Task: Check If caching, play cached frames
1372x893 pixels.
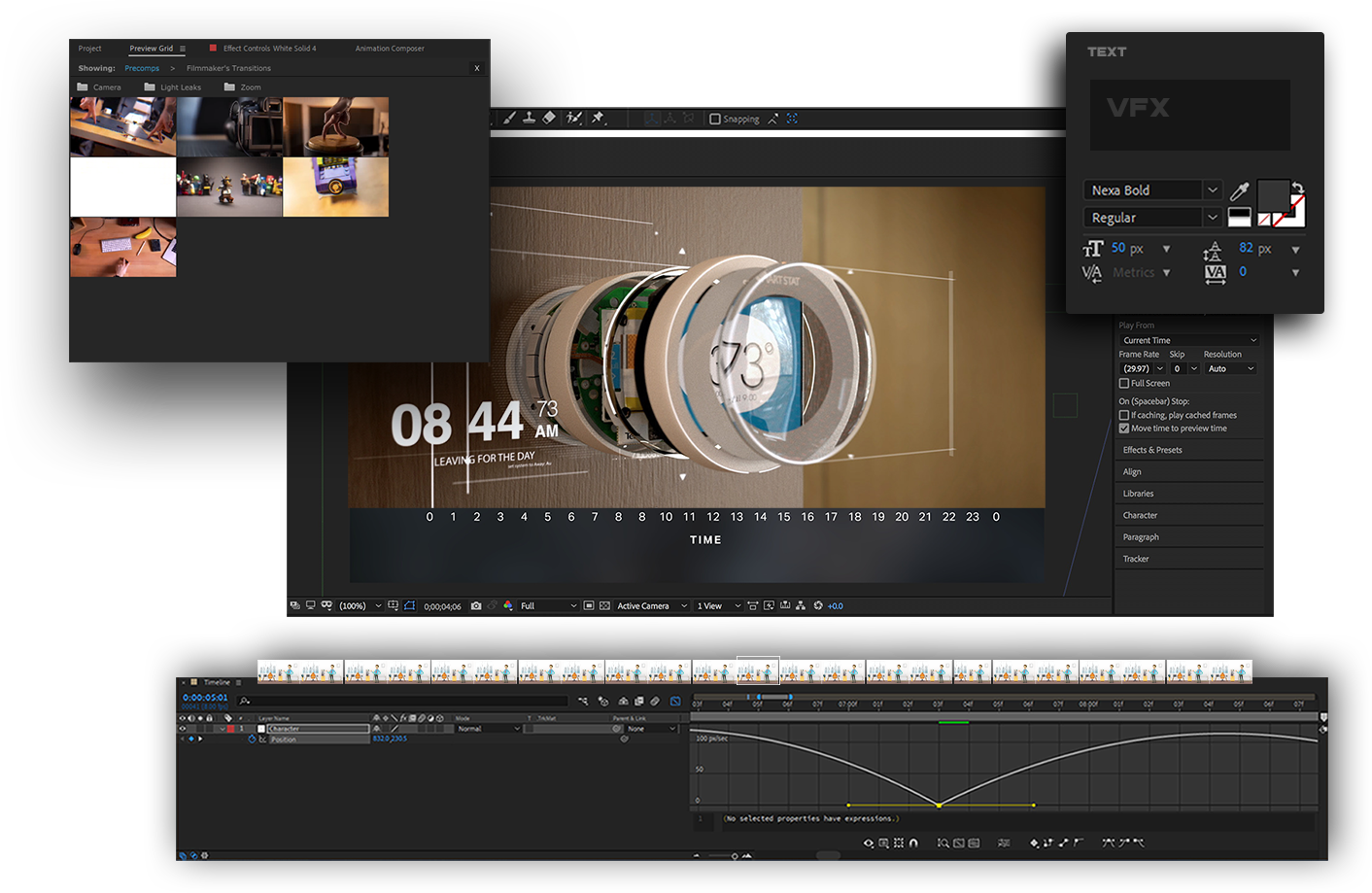Action: click(x=1124, y=415)
